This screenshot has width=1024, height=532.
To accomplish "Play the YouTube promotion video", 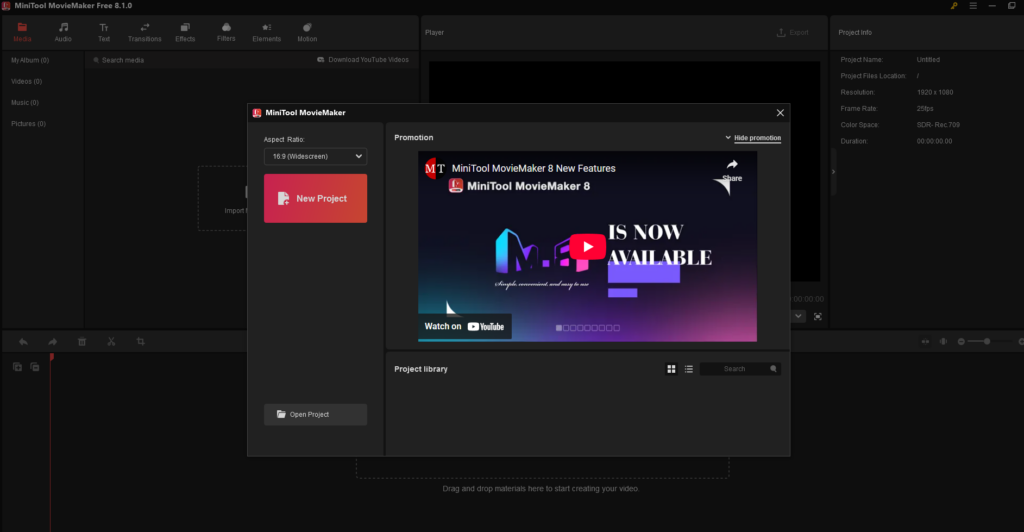I will pyautogui.click(x=587, y=247).
